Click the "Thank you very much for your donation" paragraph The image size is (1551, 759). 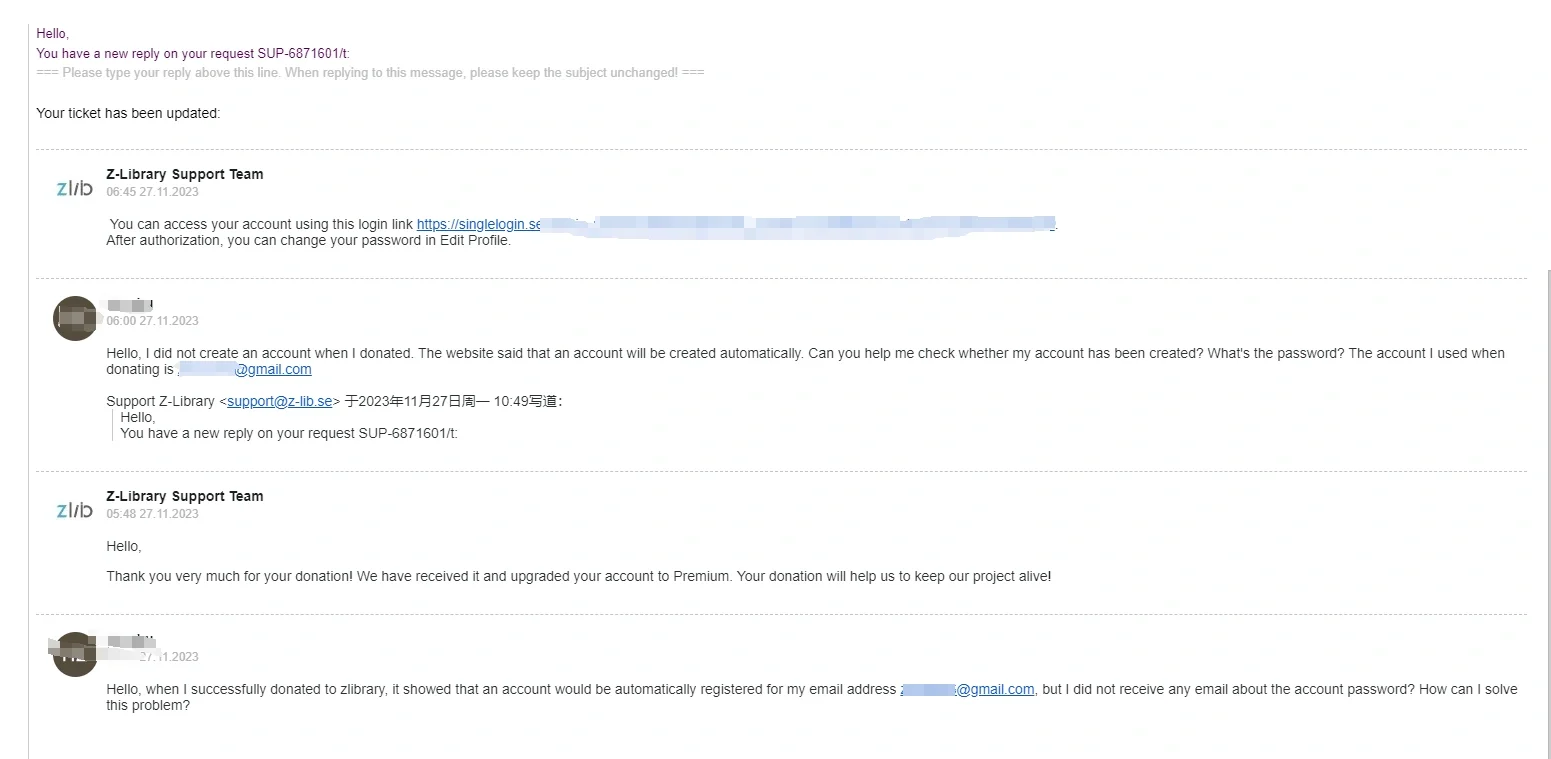(579, 576)
